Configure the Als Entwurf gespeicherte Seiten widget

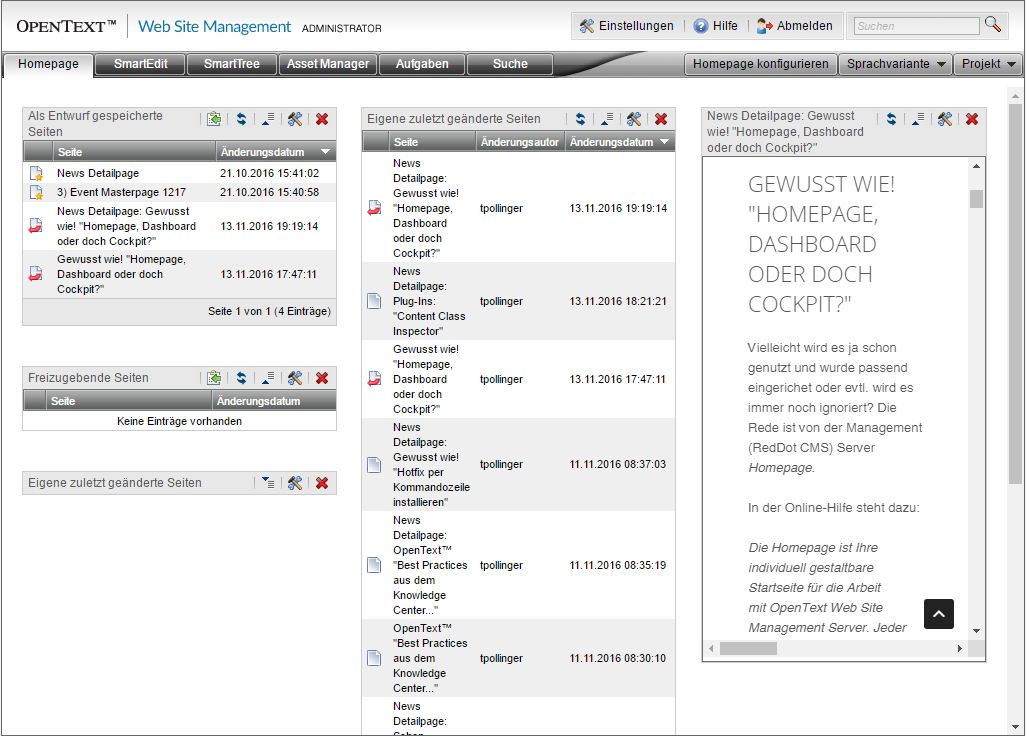coord(295,119)
